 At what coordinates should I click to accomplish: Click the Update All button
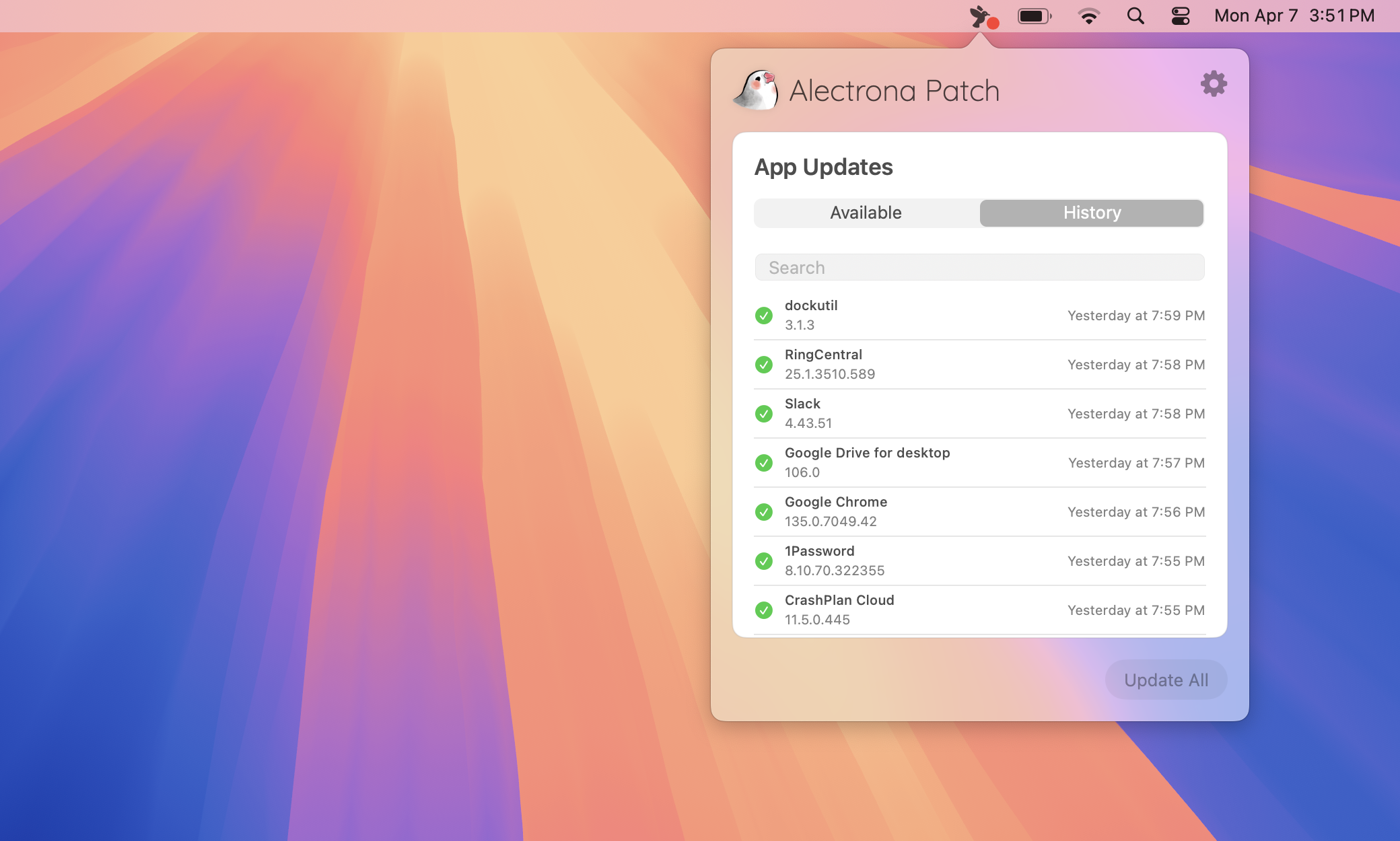[1166, 680]
